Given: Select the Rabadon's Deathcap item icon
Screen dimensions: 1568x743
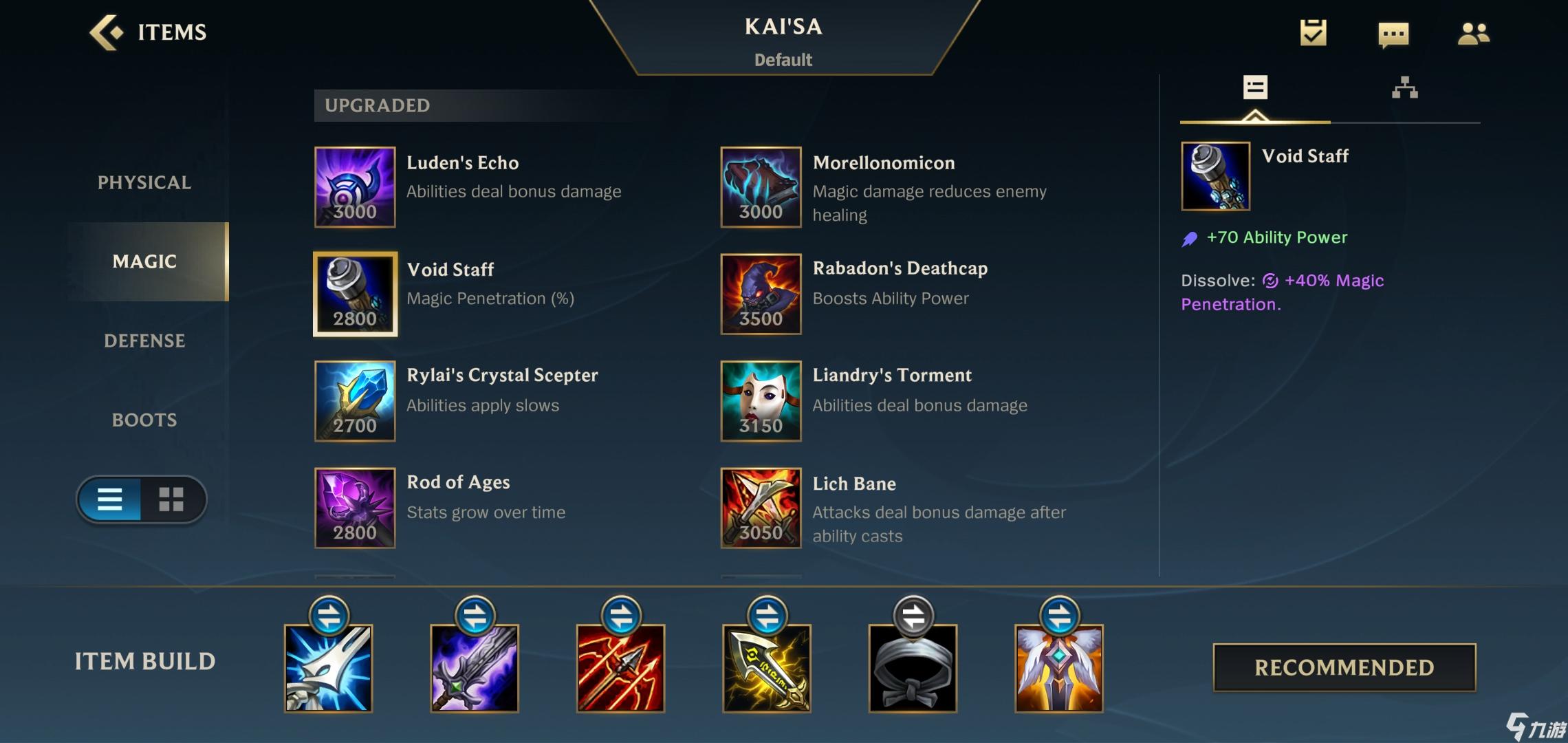Looking at the screenshot, I should (x=761, y=294).
